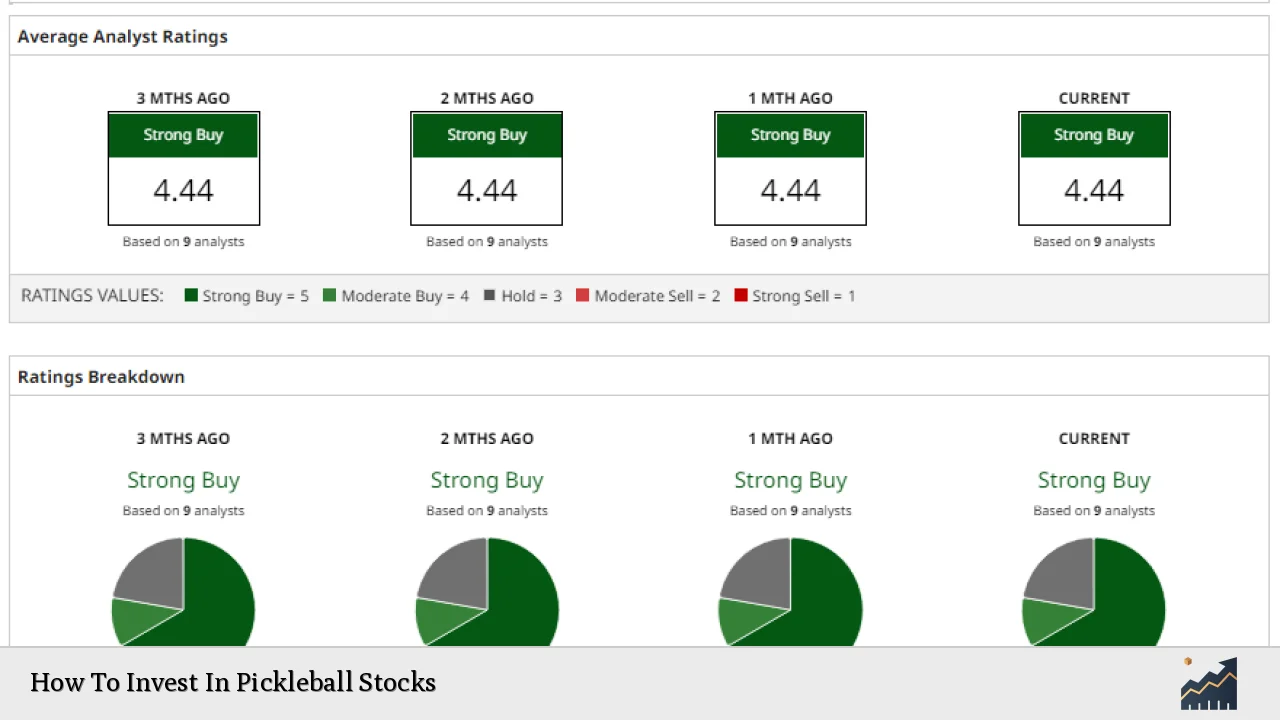
Task: Click the Strong Buy = 5 legend text
Action: pos(255,296)
